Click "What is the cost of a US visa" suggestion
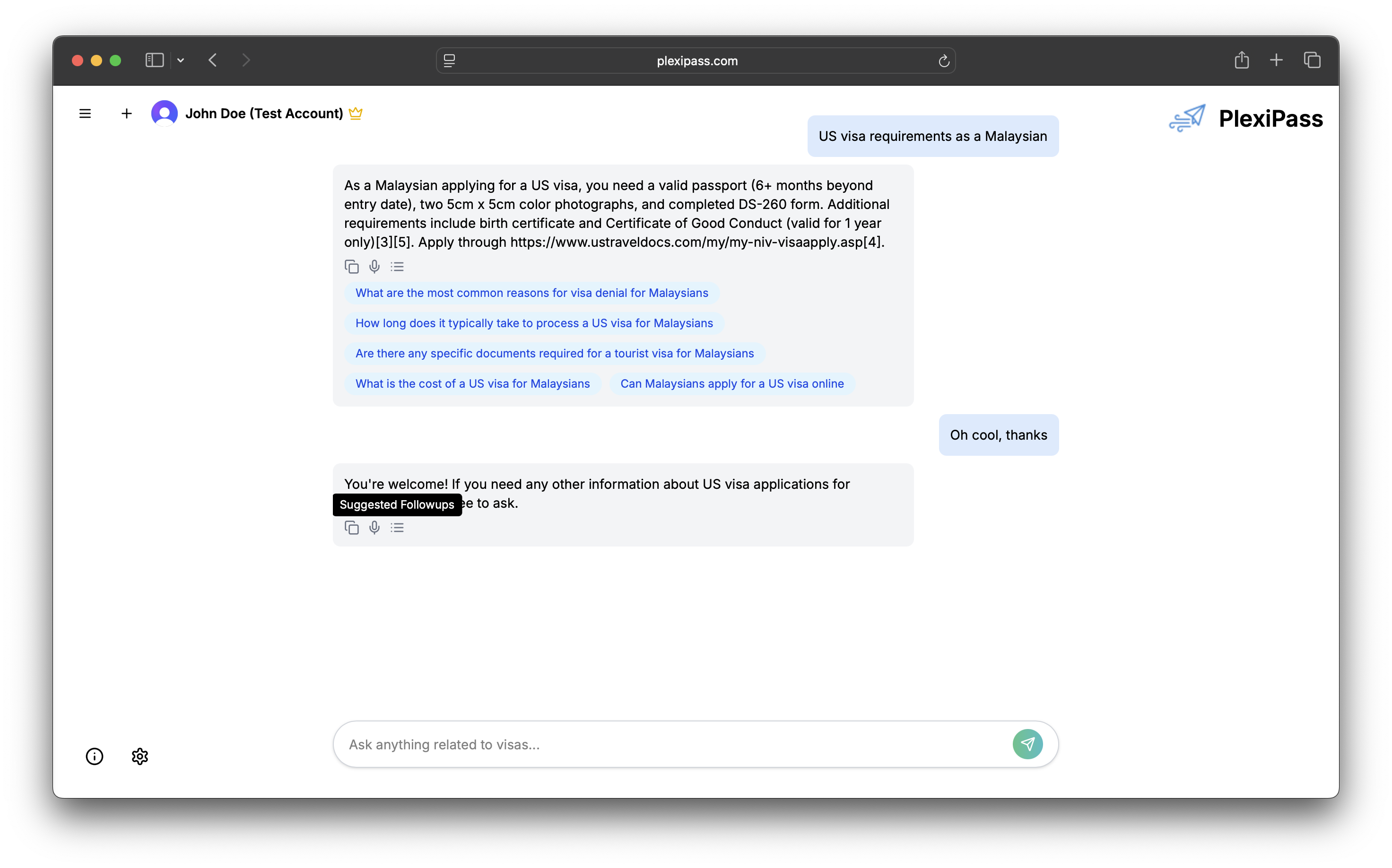1392x868 pixels. [472, 383]
